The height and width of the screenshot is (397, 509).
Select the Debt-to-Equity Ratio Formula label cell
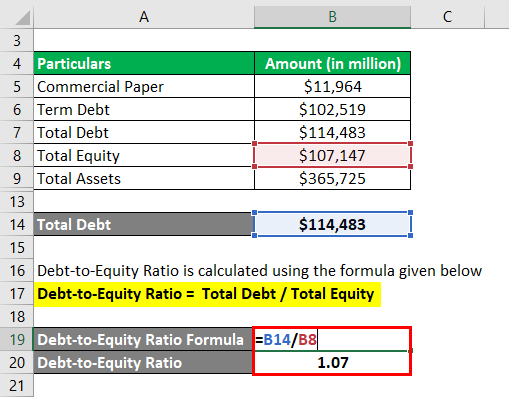143,340
